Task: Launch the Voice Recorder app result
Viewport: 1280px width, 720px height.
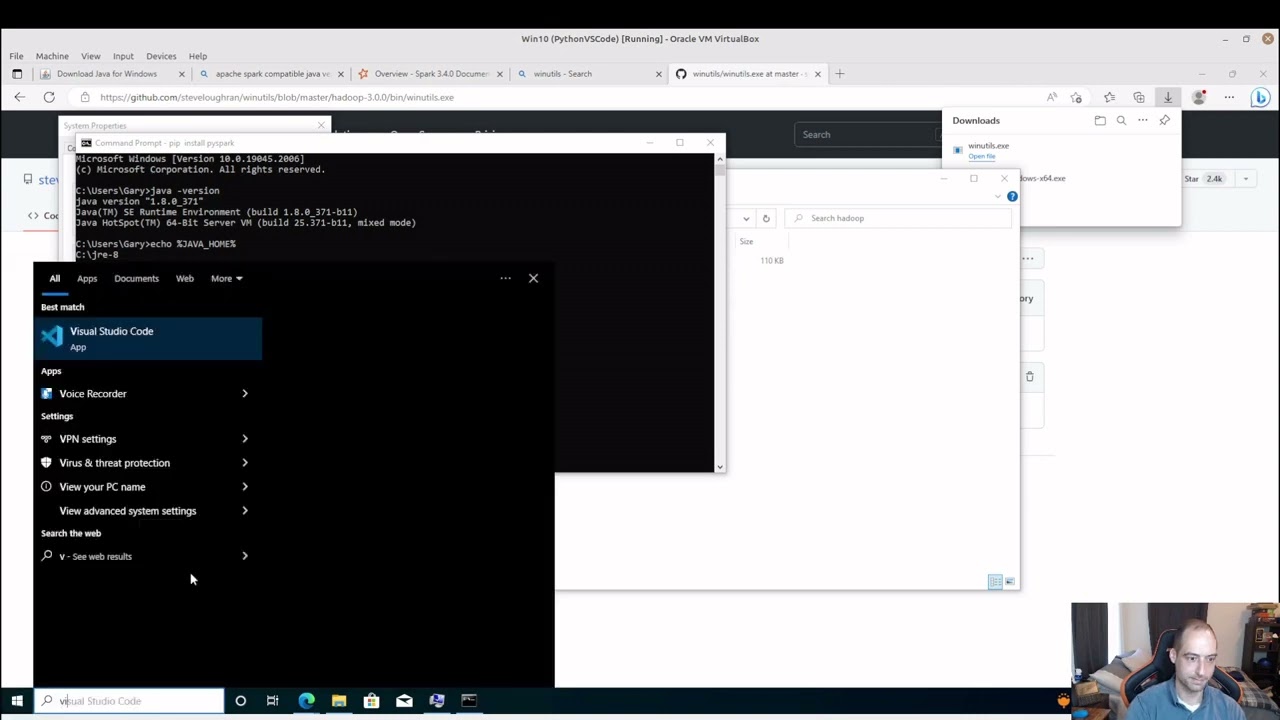Action: click(x=92, y=394)
